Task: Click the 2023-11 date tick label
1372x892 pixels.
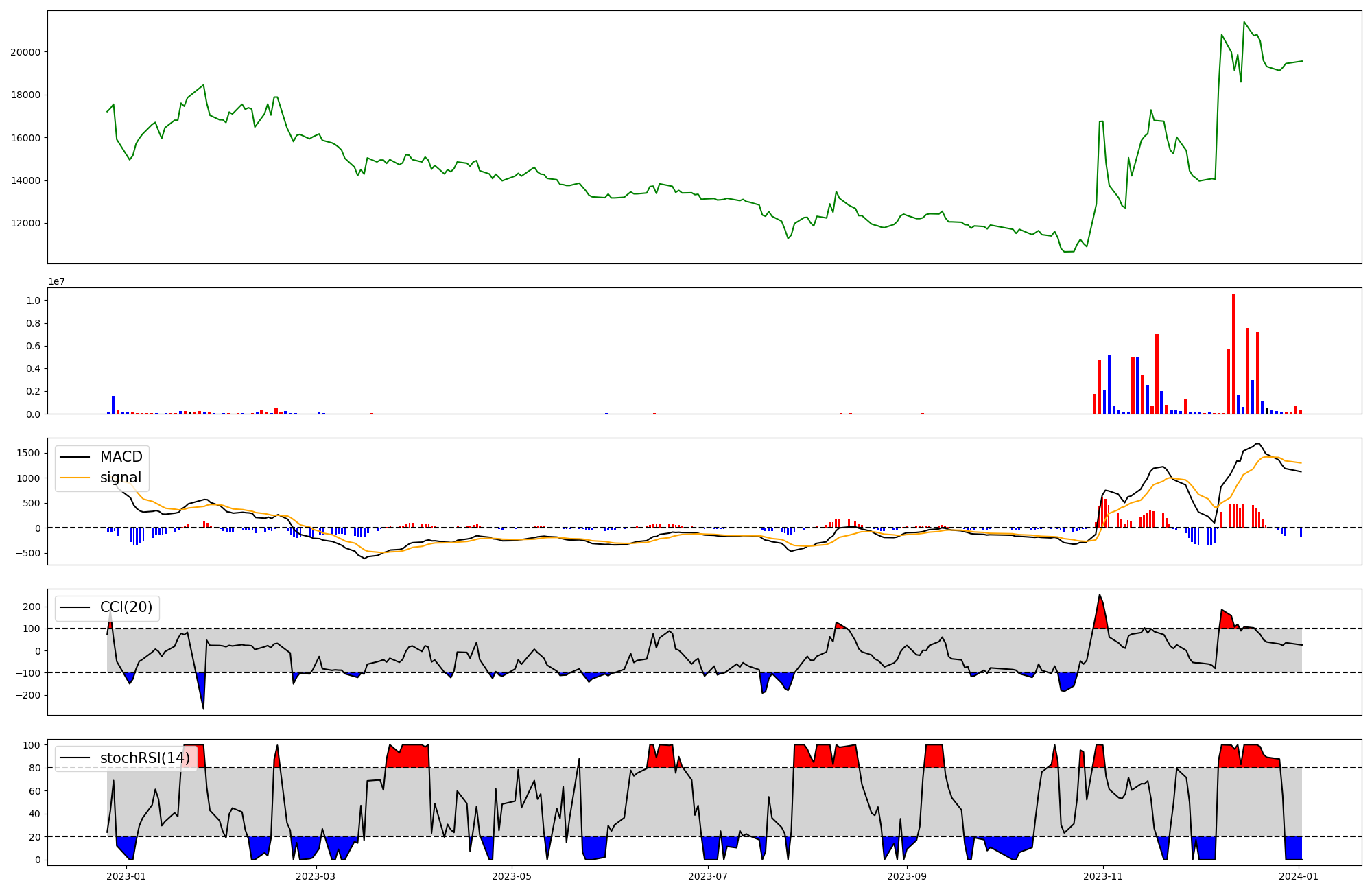Action: [x=1102, y=876]
